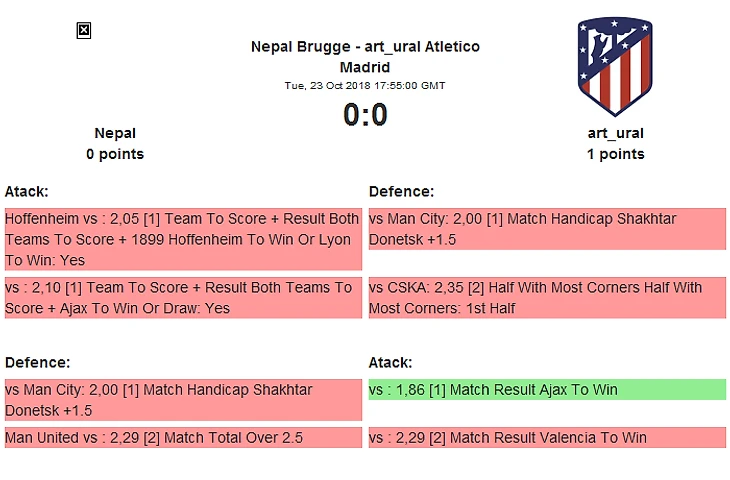Select the Valencia To Win bet row
The width and height of the screenshot is (730, 480).
coord(547,437)
